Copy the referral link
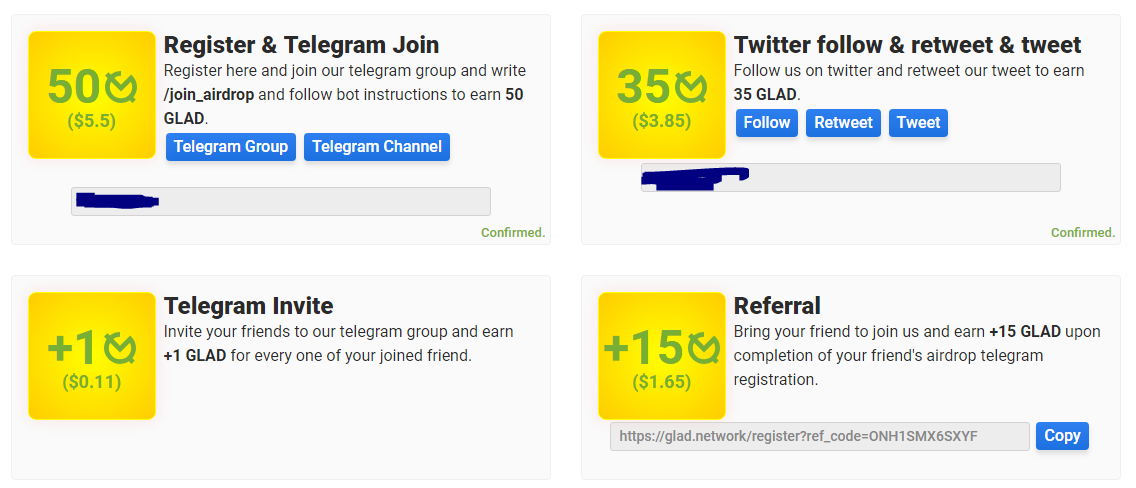Screen dimensions: 1136x488 [x=1062, y=436]
